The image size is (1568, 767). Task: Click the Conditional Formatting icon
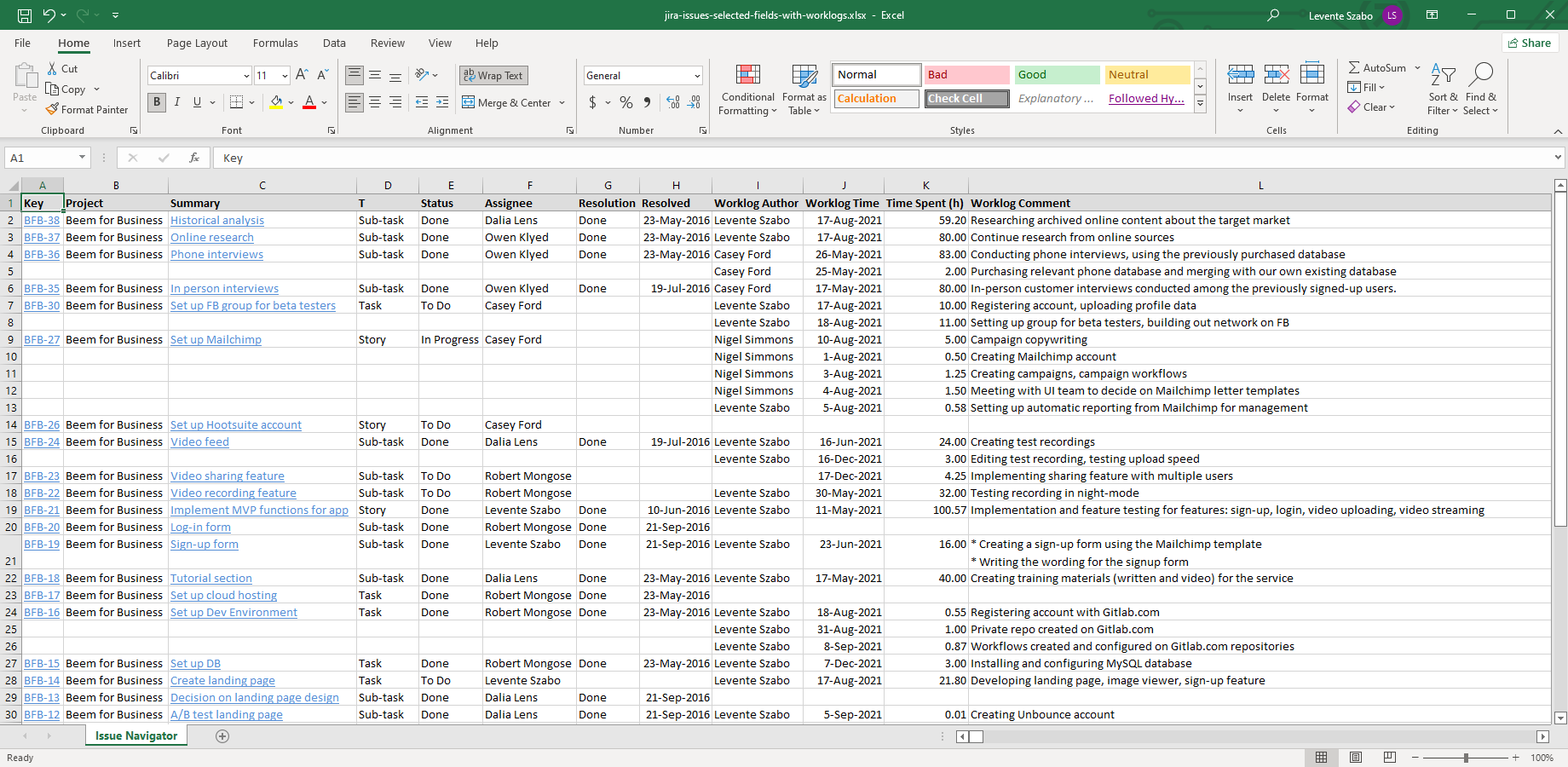(x=747, y=77)
